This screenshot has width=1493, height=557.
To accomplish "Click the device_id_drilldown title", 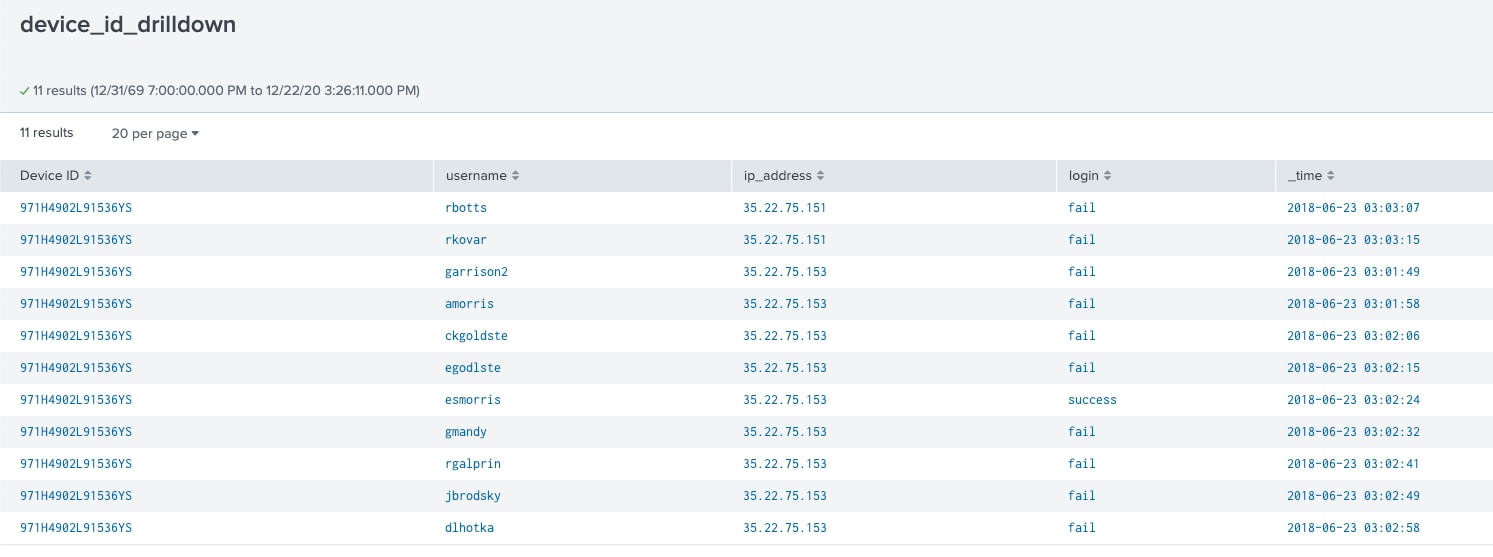I will (128, 25).
